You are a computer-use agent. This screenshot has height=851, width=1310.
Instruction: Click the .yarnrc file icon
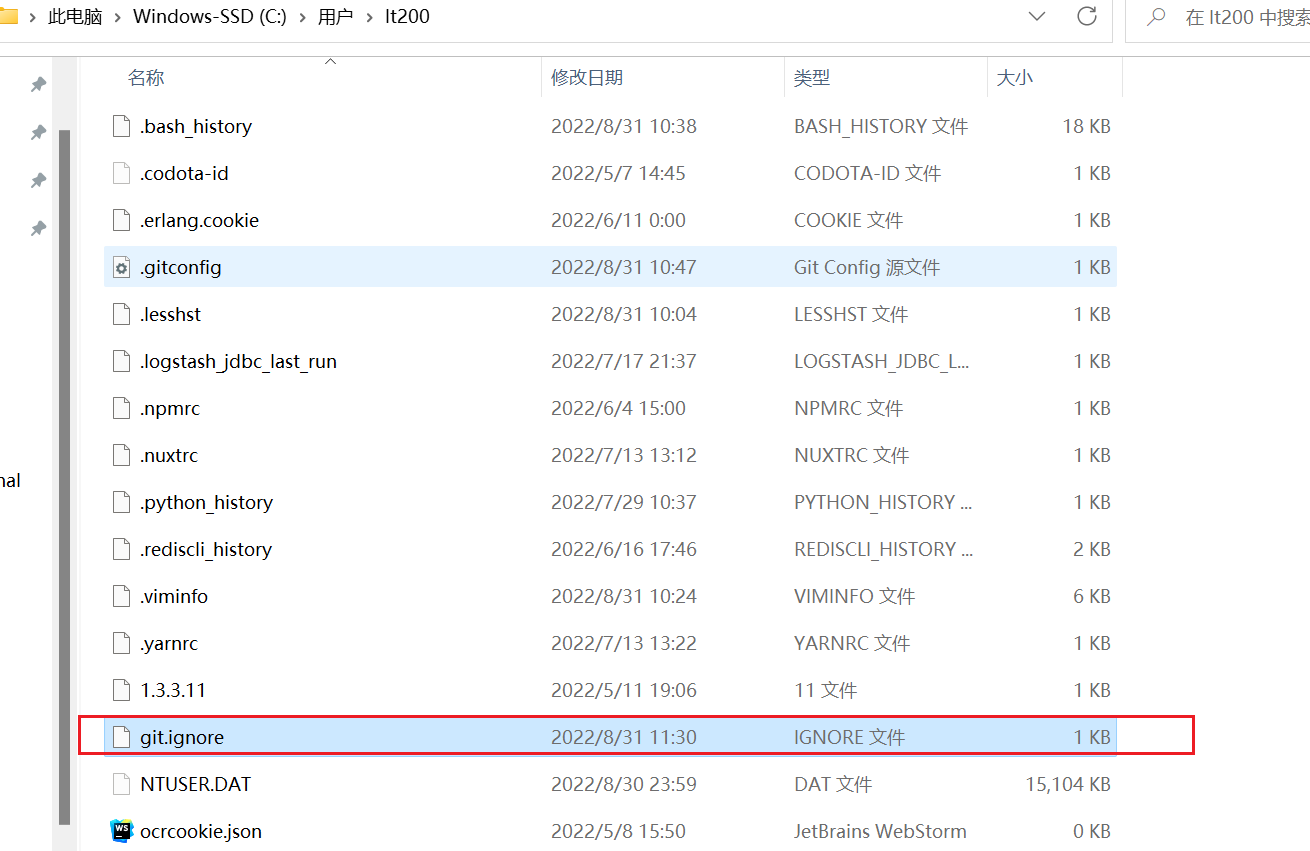[x=121, y=643]
